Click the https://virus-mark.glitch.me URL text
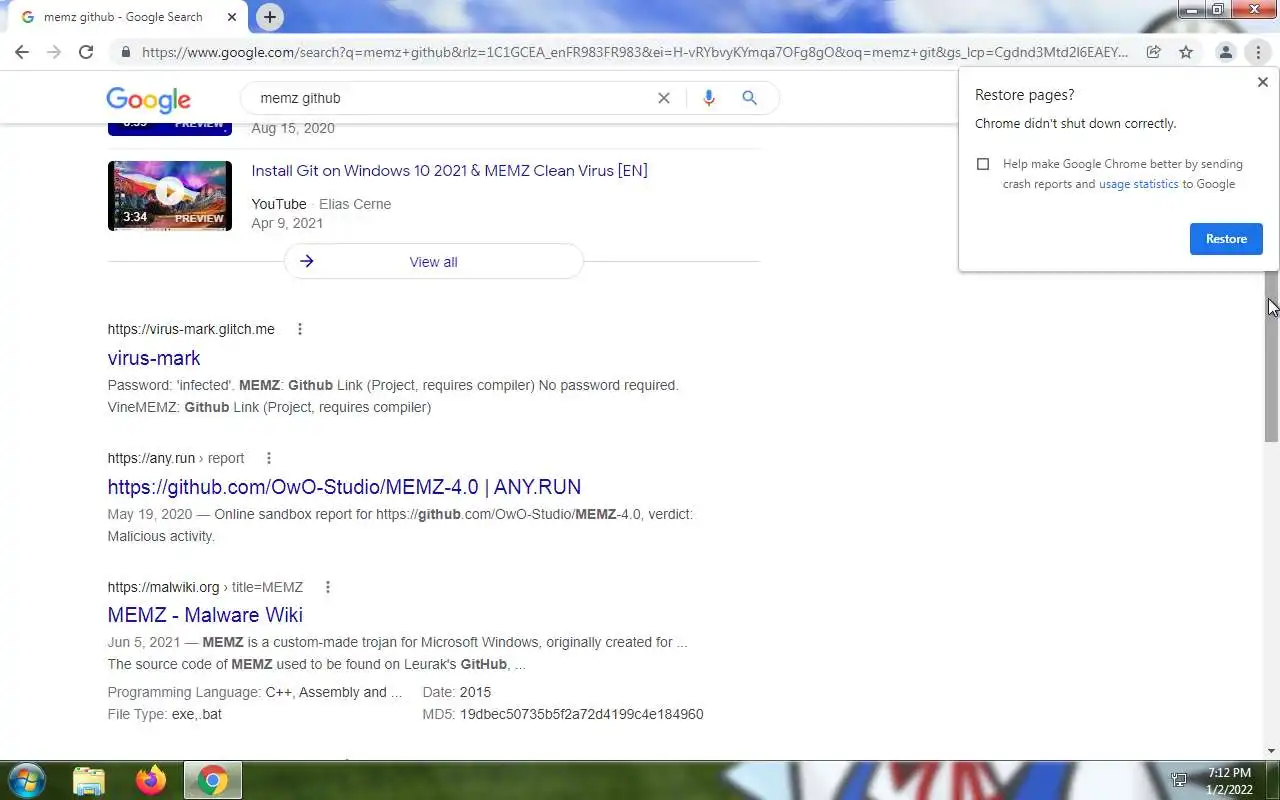 191,329
